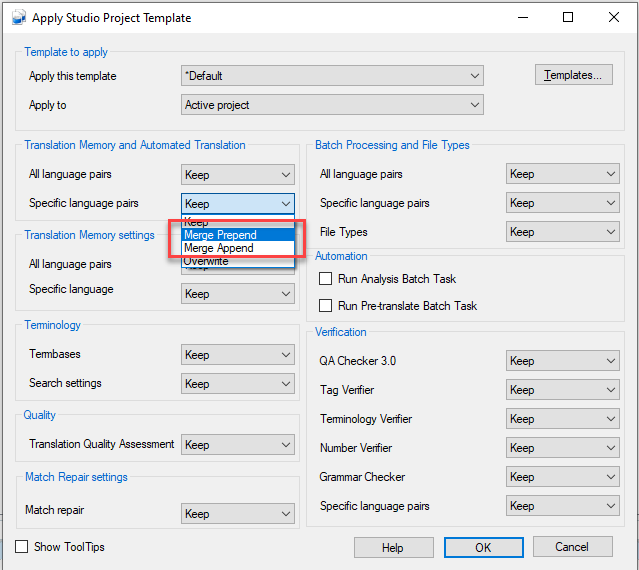
Task: Select Merge Append from the dropdown list
Action: click(x=238, y=248)
